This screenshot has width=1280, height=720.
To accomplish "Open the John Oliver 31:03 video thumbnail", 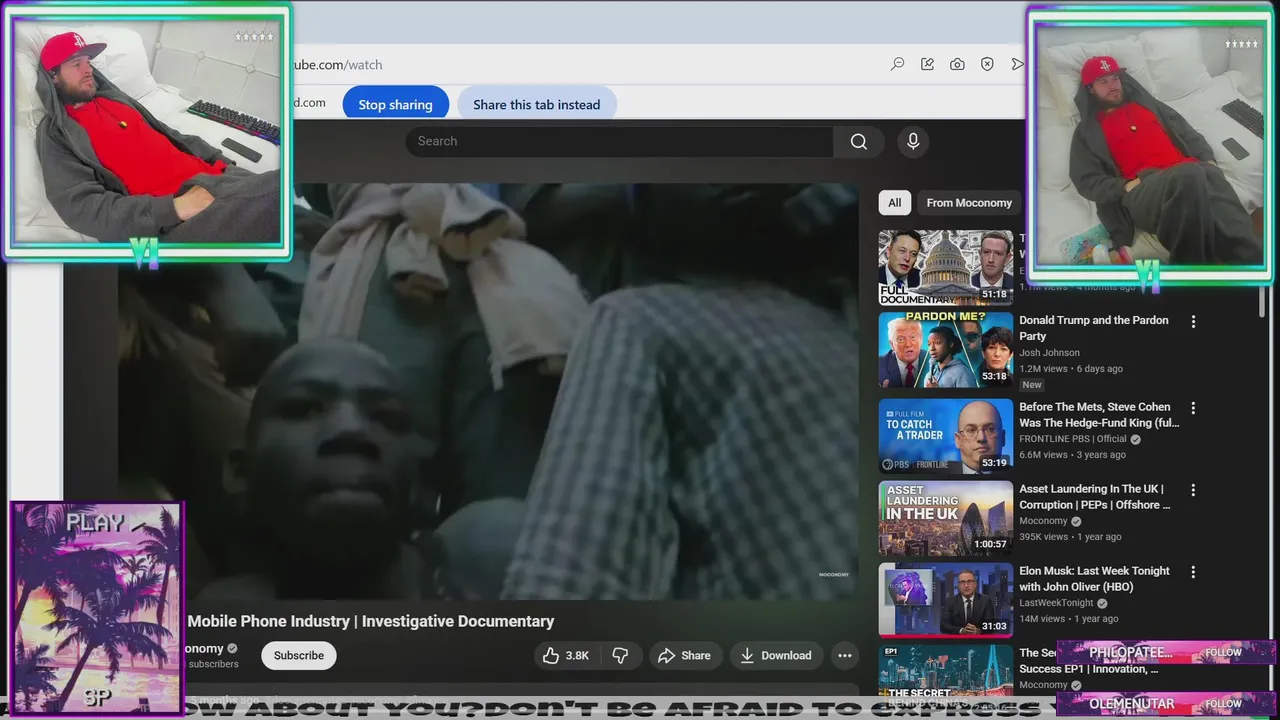I will click(x=946, y=600).
